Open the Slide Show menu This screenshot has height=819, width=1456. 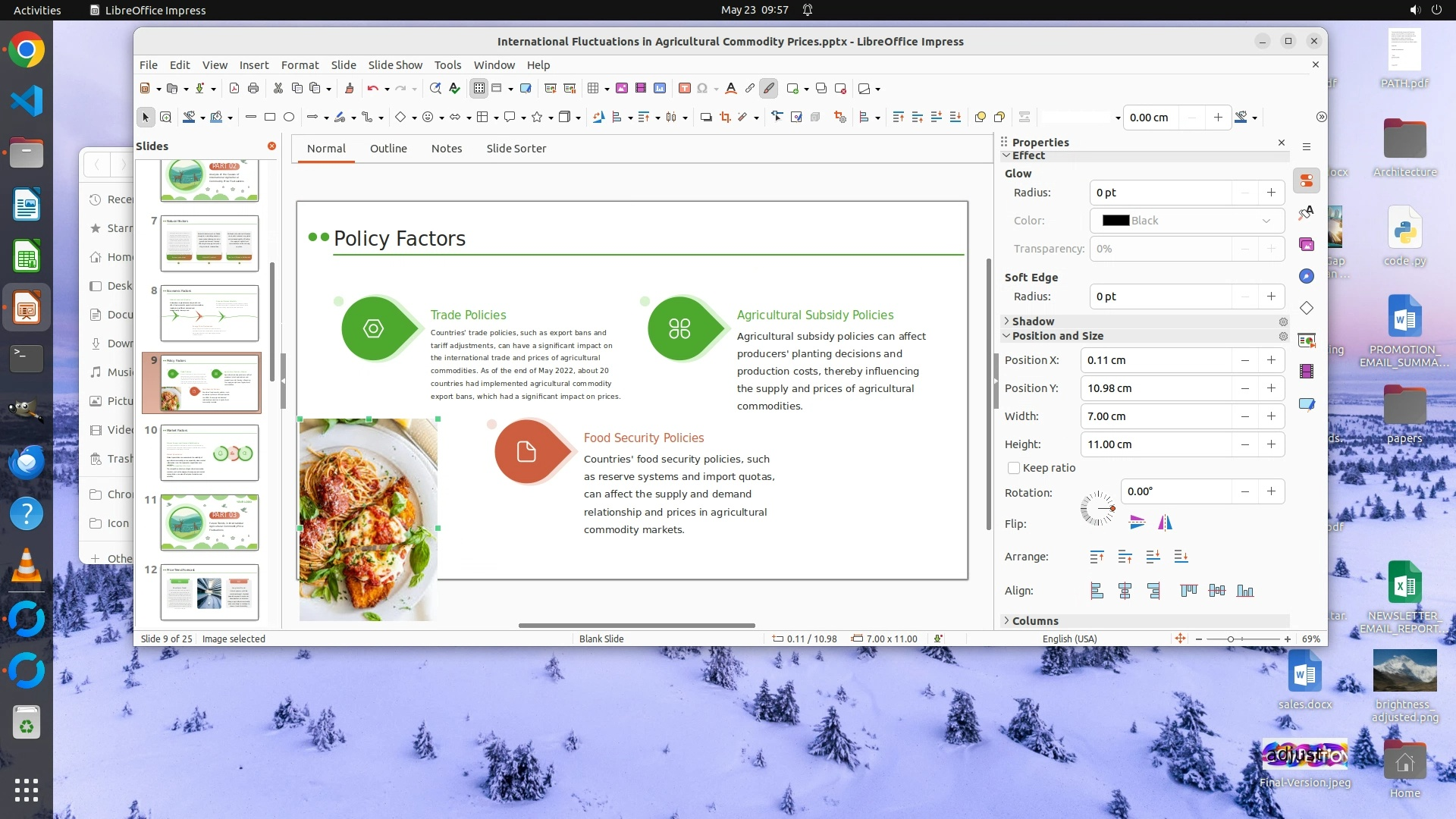[x=395, y=65]
